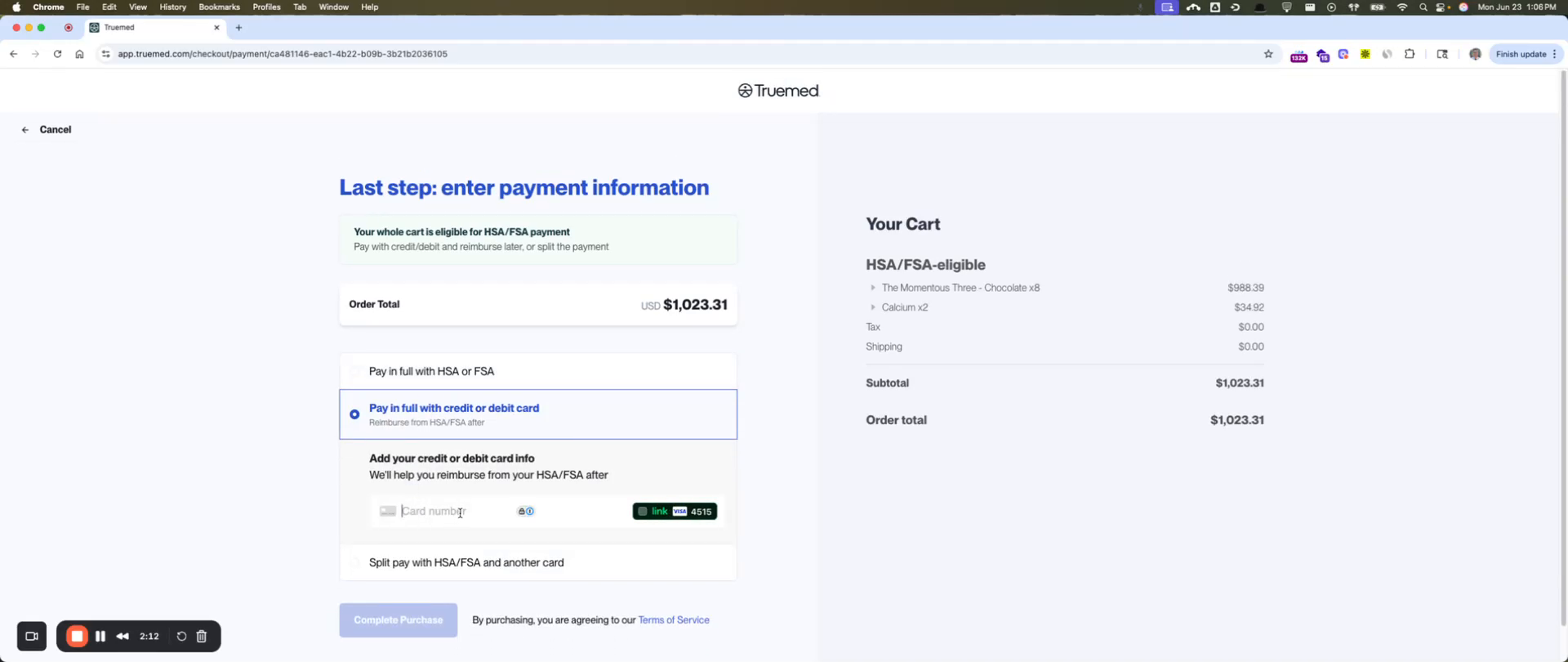Click the page vertical scrollbar
The height and width of the screenshot is (662, 1568).
tap(1563, 347)
